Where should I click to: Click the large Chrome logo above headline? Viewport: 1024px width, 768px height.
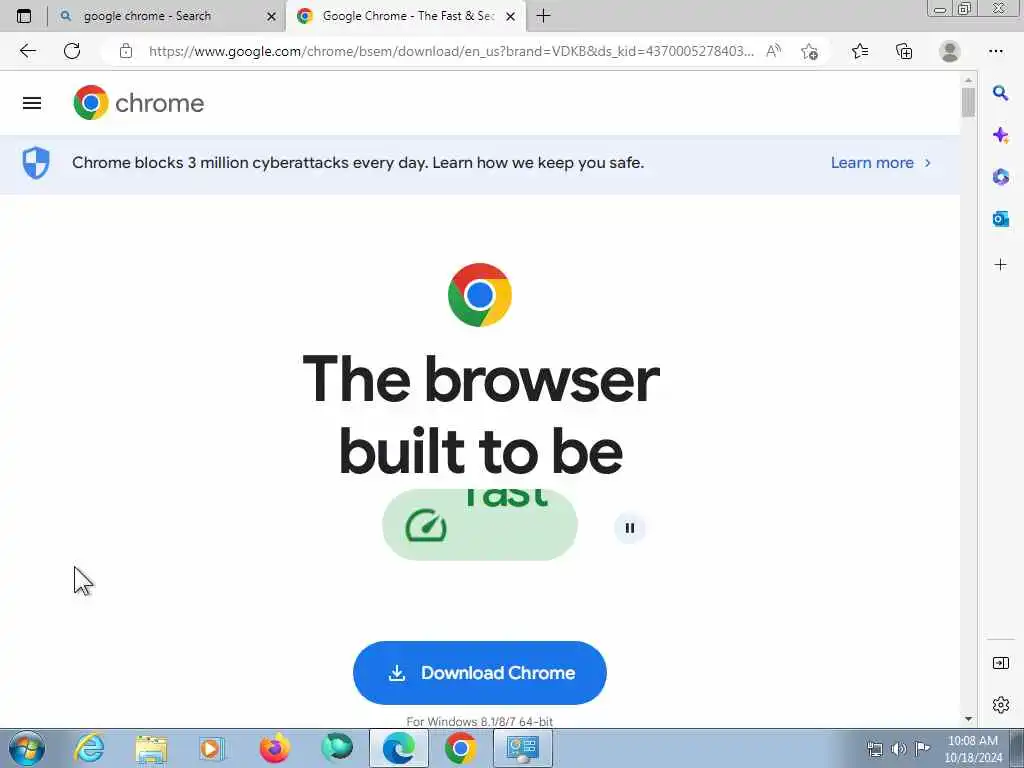480,295
